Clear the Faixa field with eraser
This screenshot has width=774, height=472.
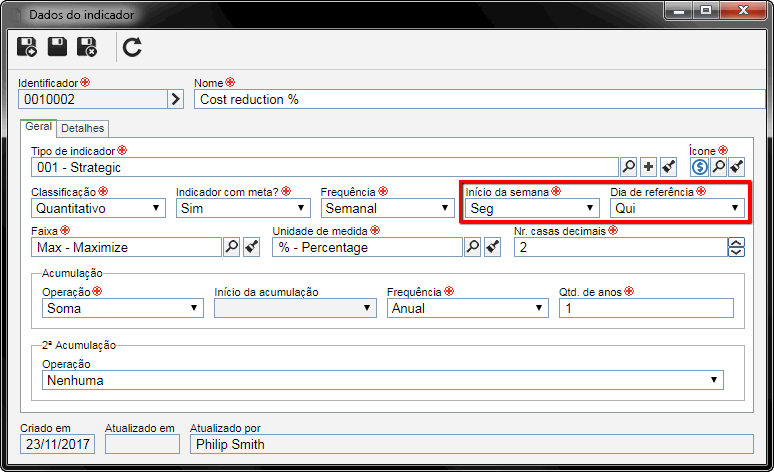(x=251, y=247)
